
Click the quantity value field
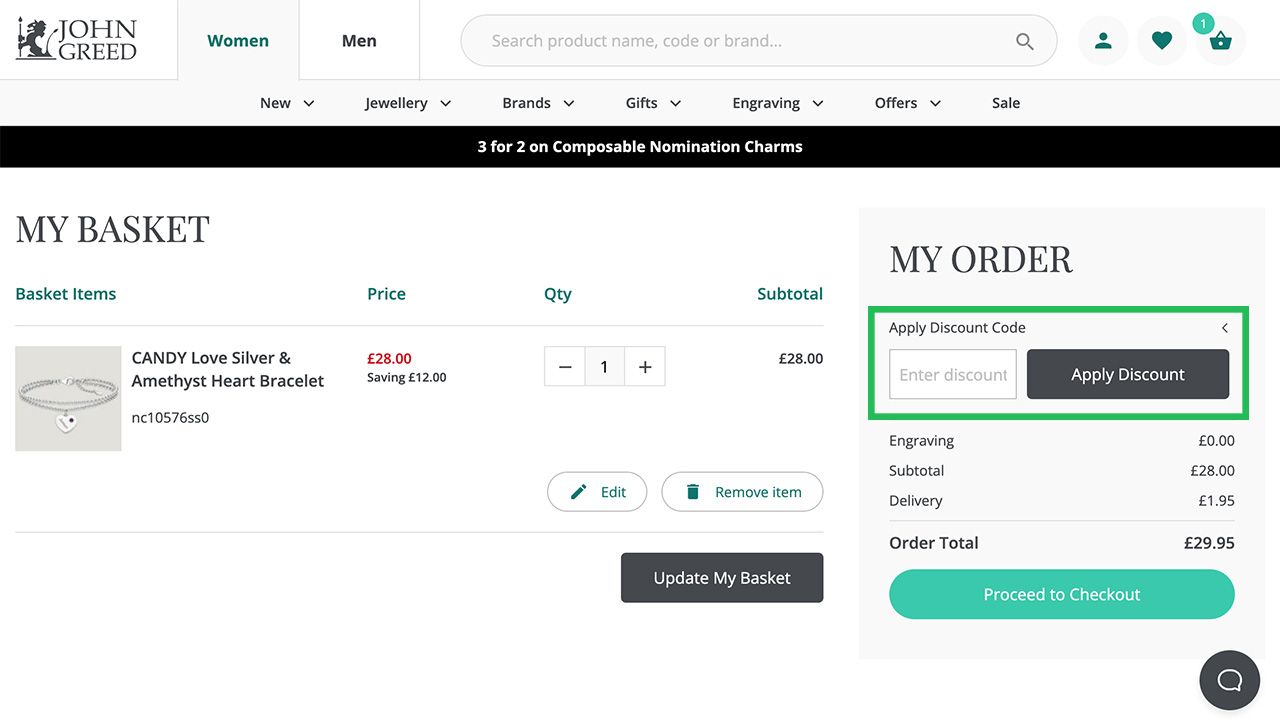pyautogui.click(x=604, y=367)
